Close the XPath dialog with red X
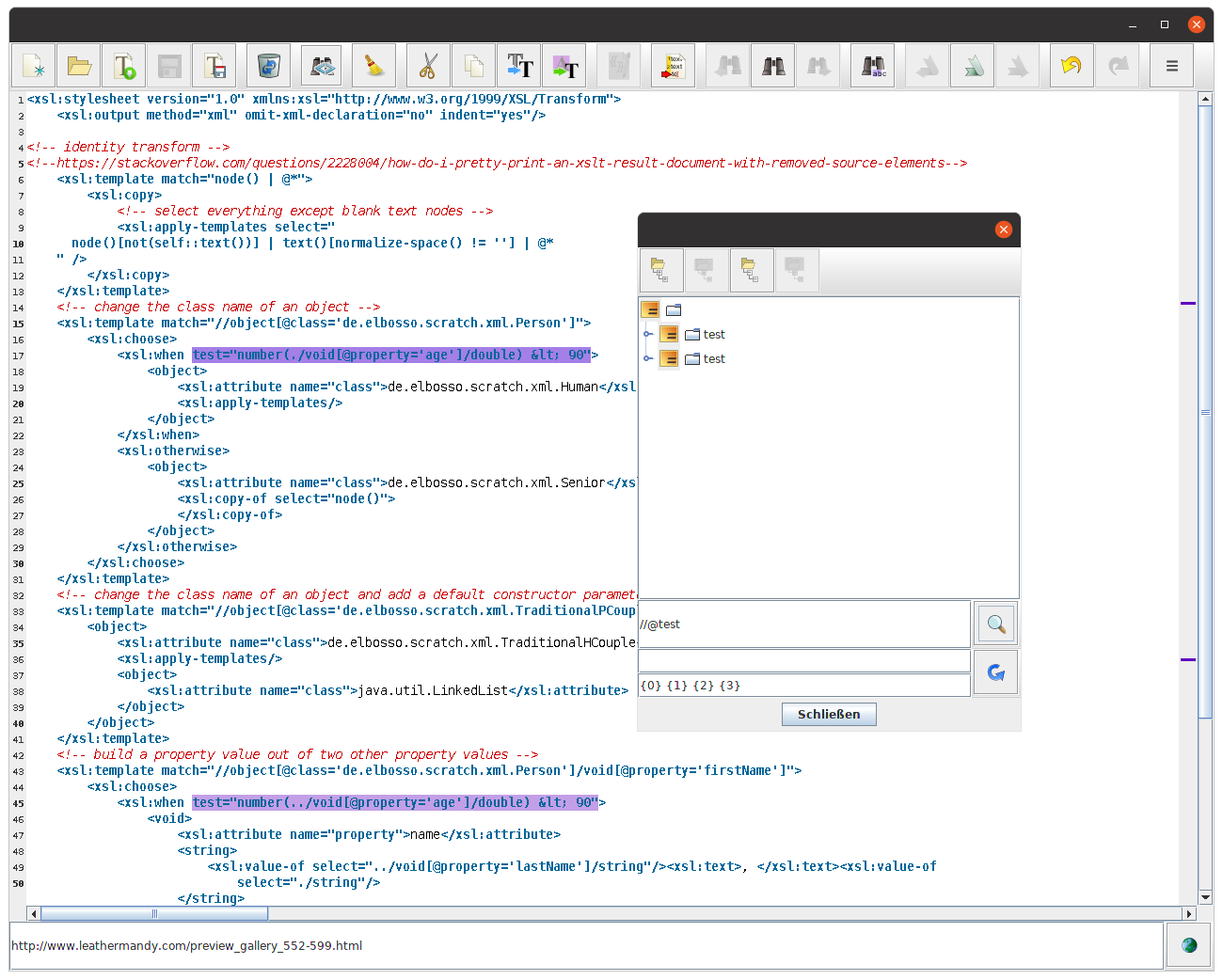This screenshot has height=980, width=1223. point(1004,229)
